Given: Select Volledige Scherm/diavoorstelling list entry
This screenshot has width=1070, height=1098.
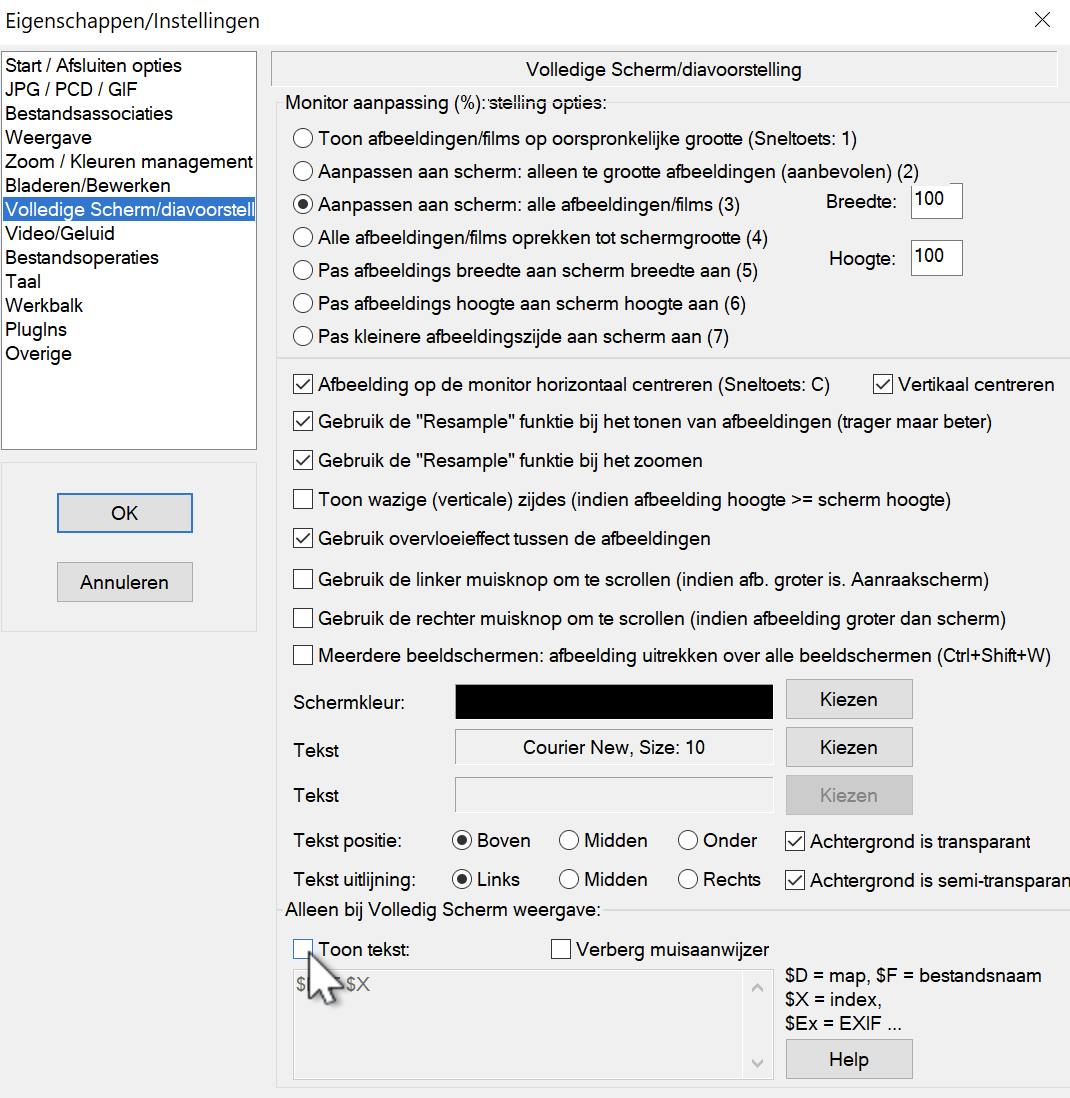Looking at the screenshot, I should [129, 209].
